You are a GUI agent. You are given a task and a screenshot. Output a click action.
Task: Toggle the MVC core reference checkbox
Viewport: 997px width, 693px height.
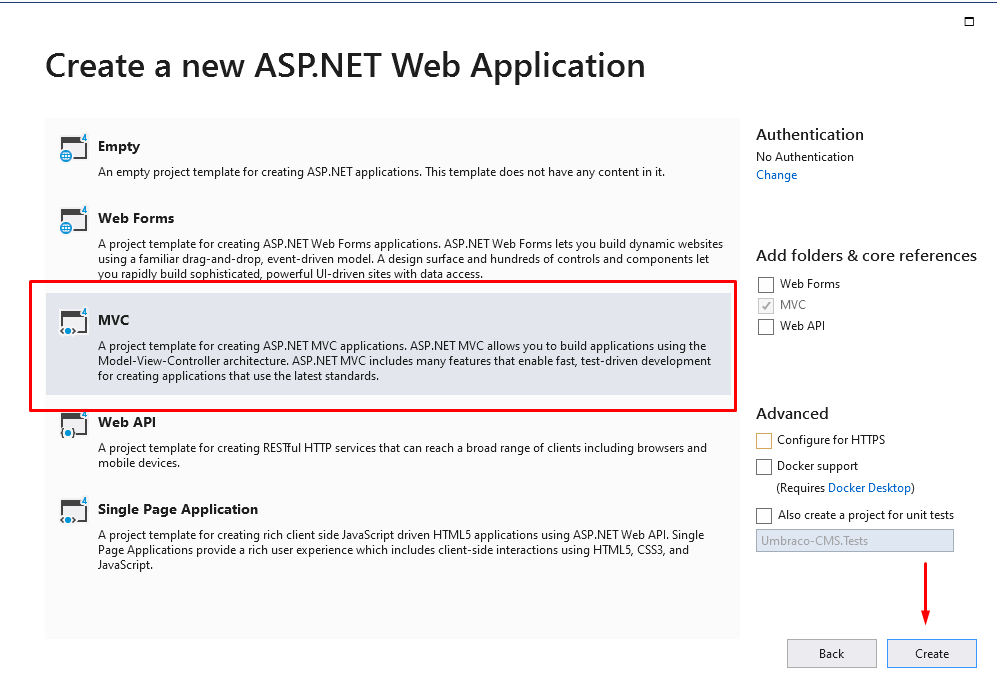(x=766, y=305)
